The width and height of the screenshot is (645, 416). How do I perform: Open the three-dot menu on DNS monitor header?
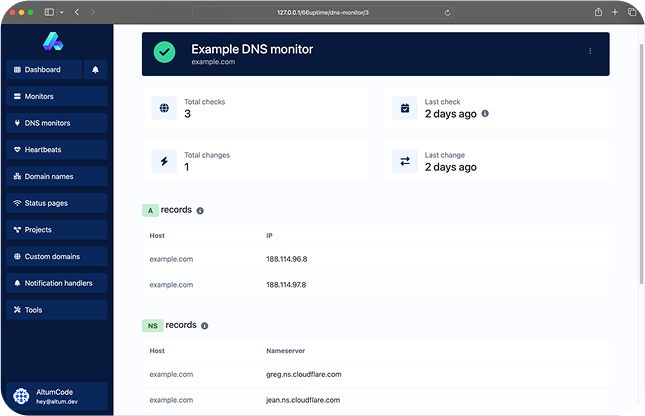tap(590, 51)
